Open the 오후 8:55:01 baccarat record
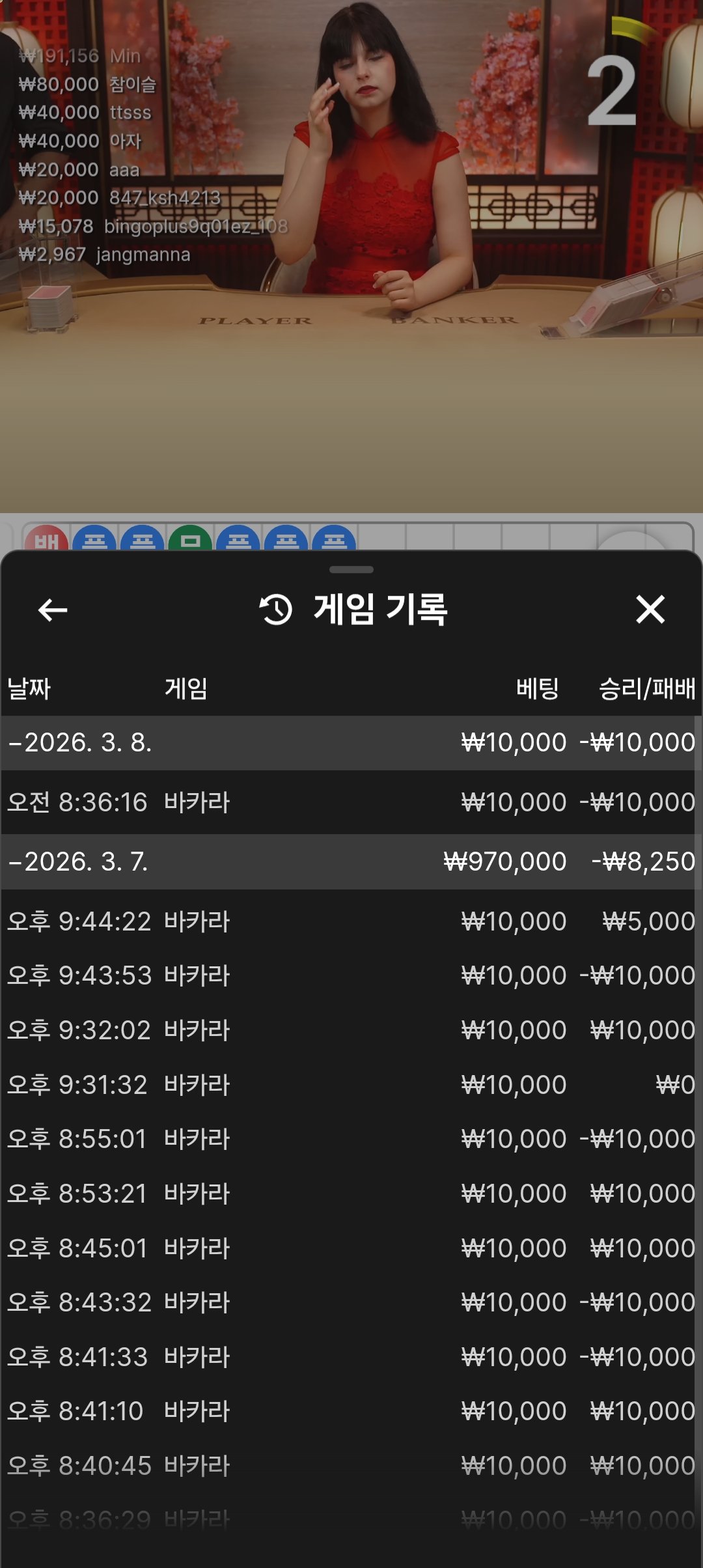 pos(351,1139)
